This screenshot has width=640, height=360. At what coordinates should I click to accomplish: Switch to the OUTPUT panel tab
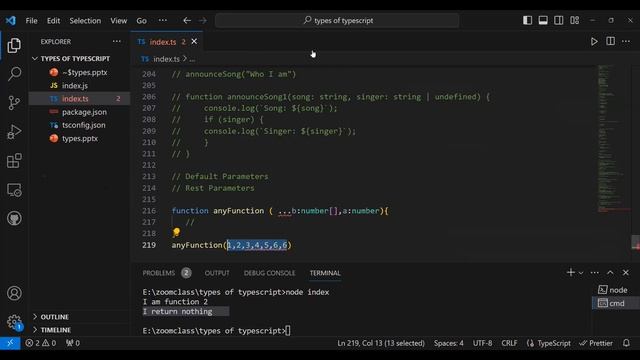click(x=217, y=273)
